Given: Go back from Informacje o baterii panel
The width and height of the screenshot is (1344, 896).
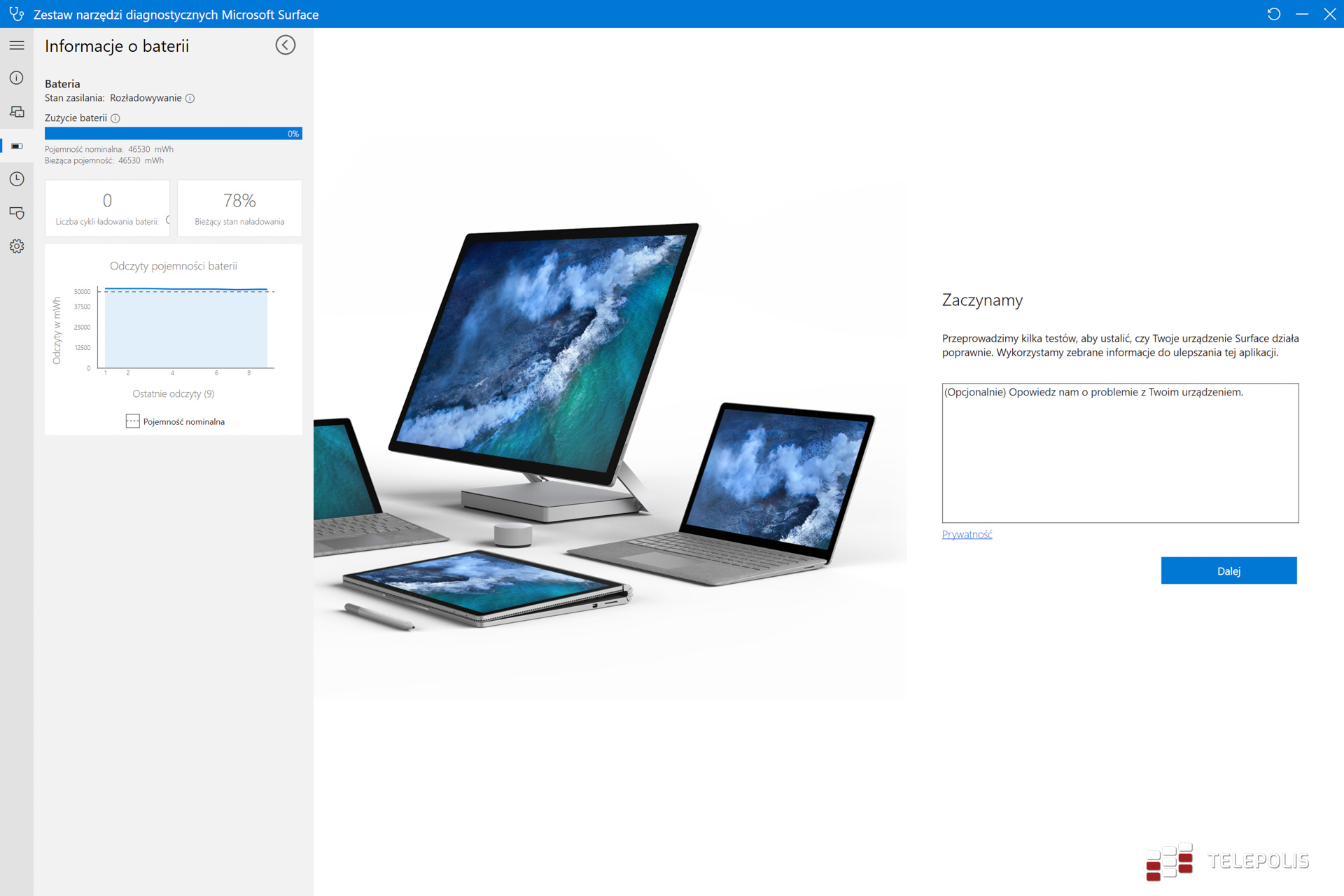Looking at the screenshot, I should click(x=285, y=45).
